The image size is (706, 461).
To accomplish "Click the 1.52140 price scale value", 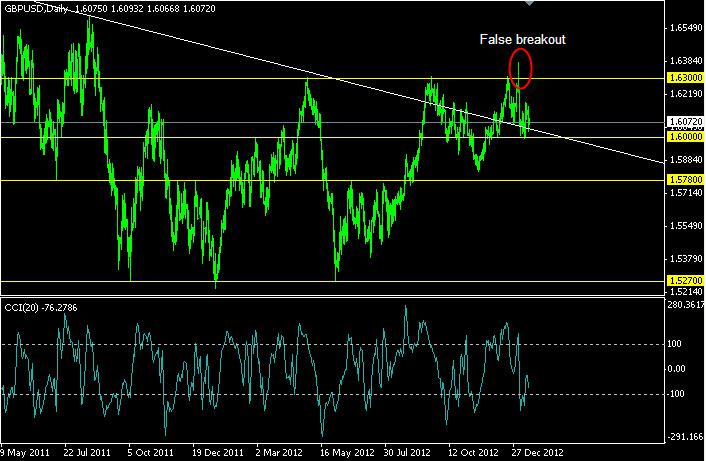I will click(x=686, y=291).
